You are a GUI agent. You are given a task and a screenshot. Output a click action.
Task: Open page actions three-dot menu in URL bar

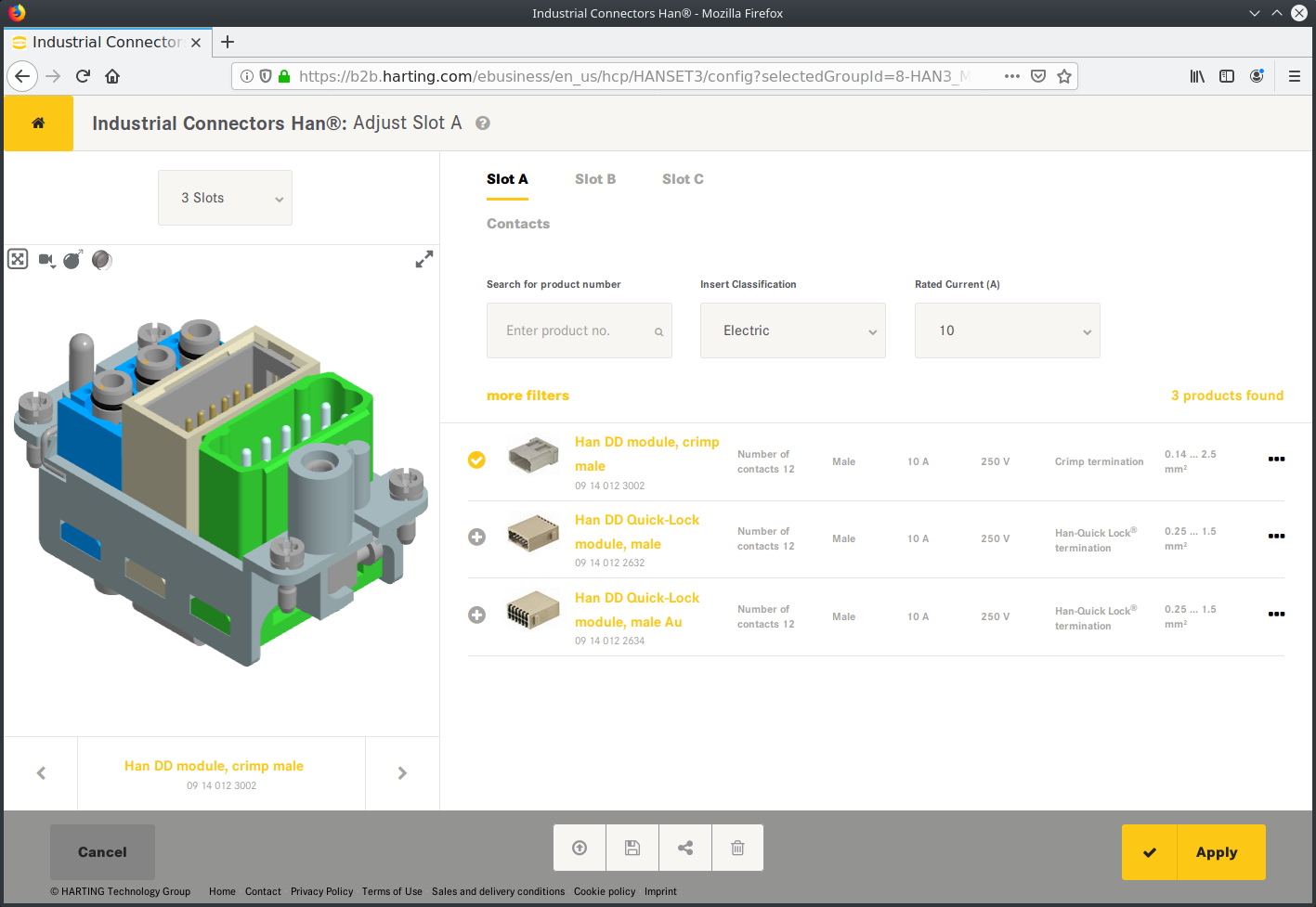[1012, 76]
